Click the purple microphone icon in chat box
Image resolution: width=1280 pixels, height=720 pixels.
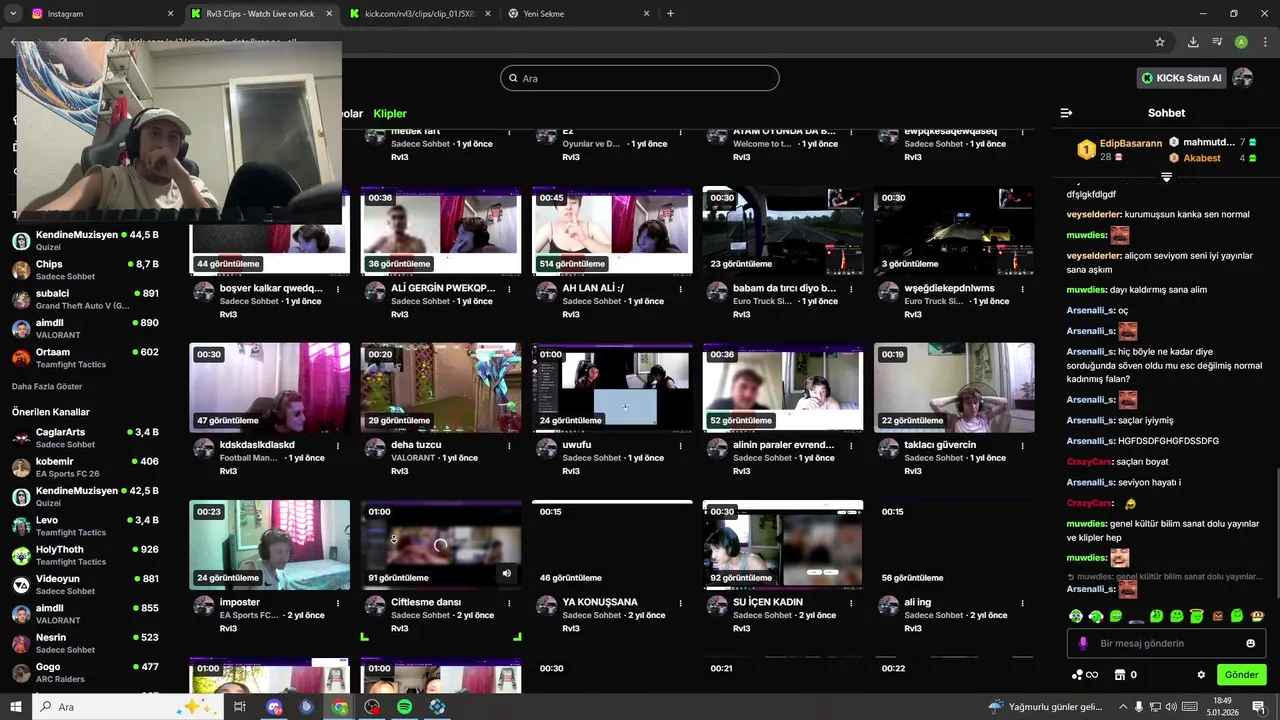pyautogui.click(x=1083, y=643)
